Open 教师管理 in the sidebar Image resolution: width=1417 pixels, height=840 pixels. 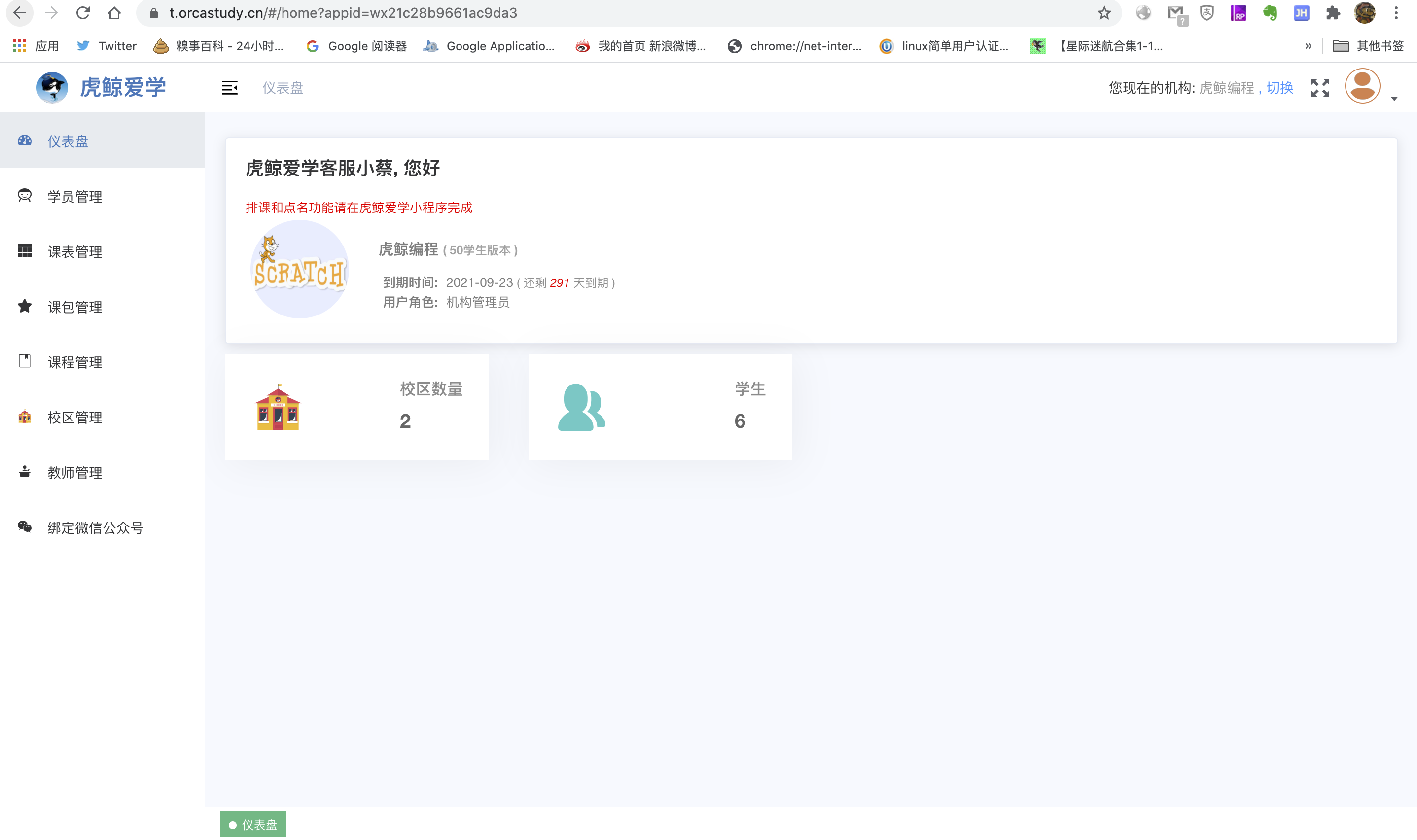(103, 472)
